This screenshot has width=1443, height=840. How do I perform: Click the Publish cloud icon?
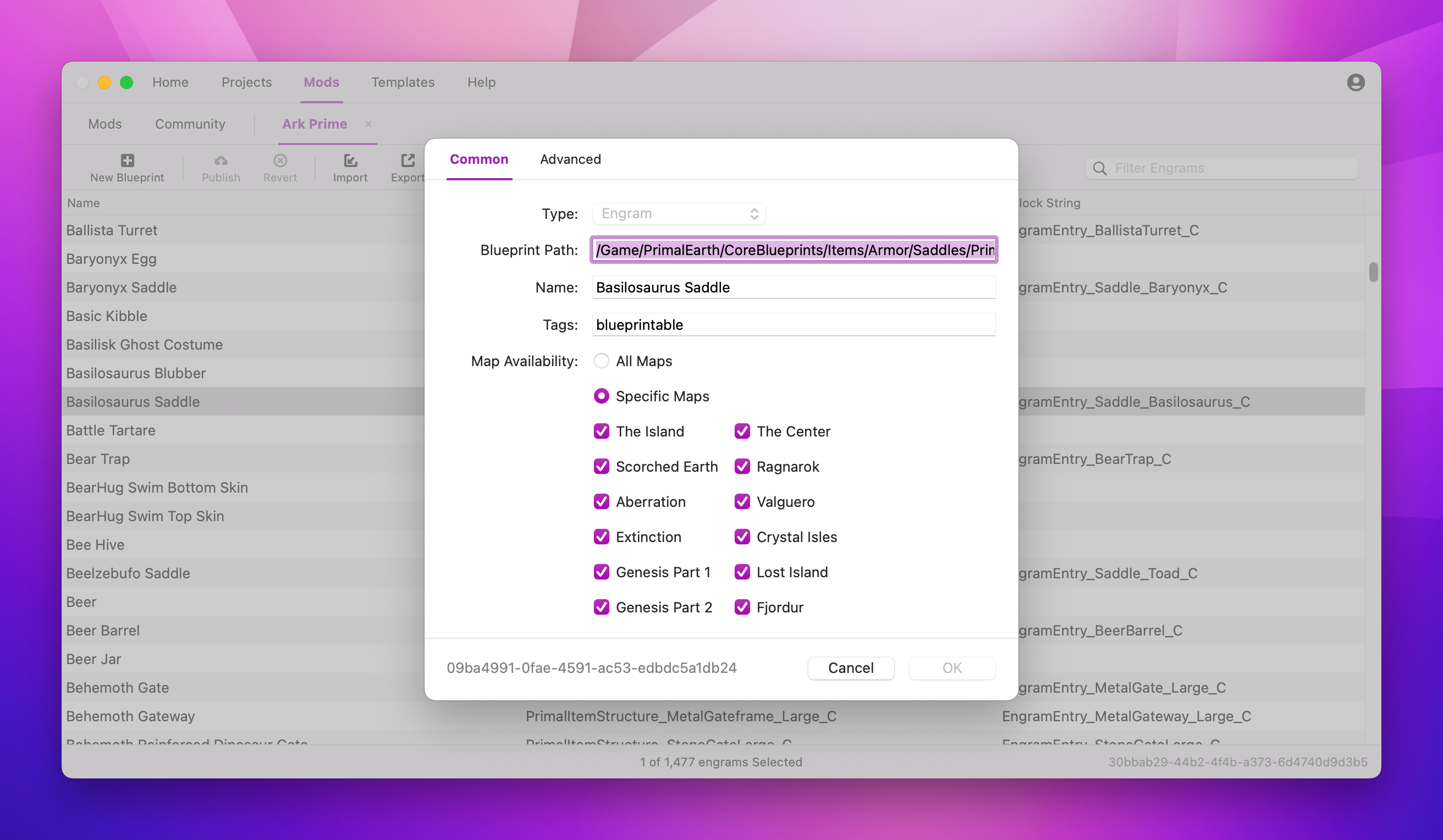(x=221, y=161)
